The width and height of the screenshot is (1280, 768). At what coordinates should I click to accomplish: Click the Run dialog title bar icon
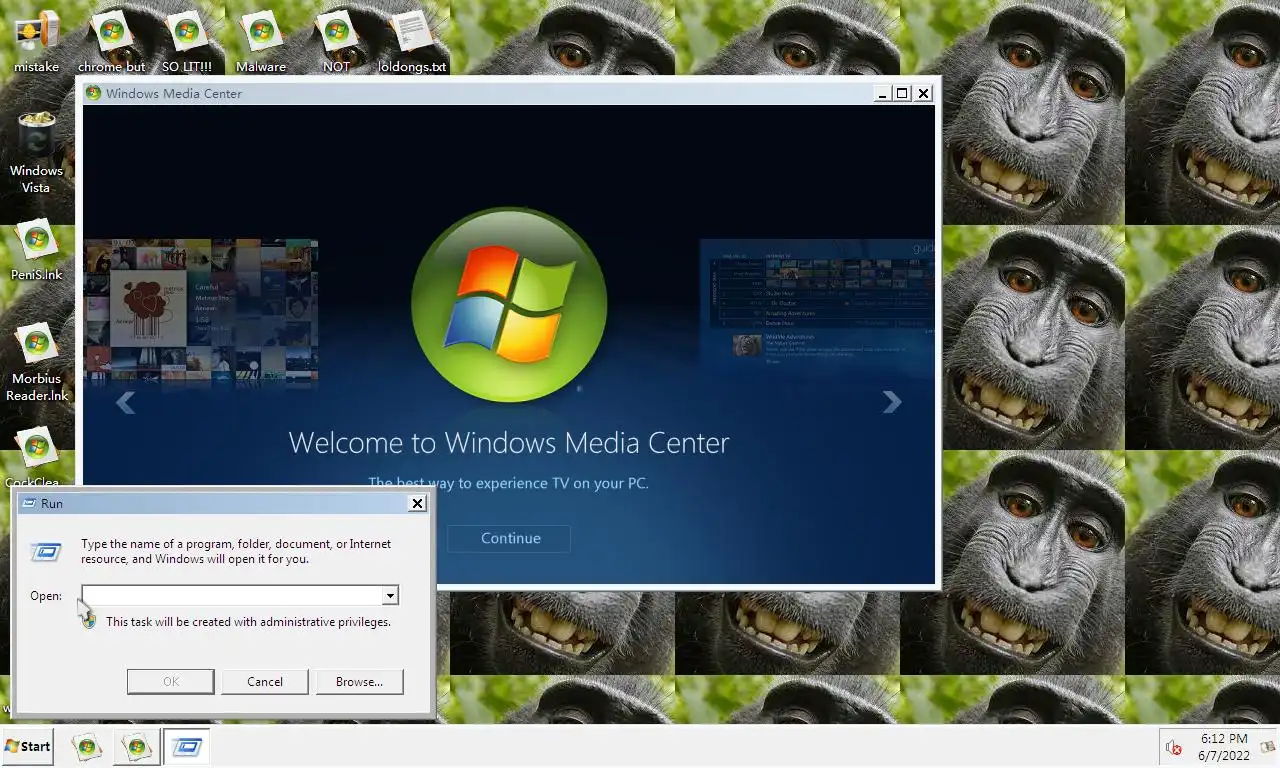click(x=29, y=503)
